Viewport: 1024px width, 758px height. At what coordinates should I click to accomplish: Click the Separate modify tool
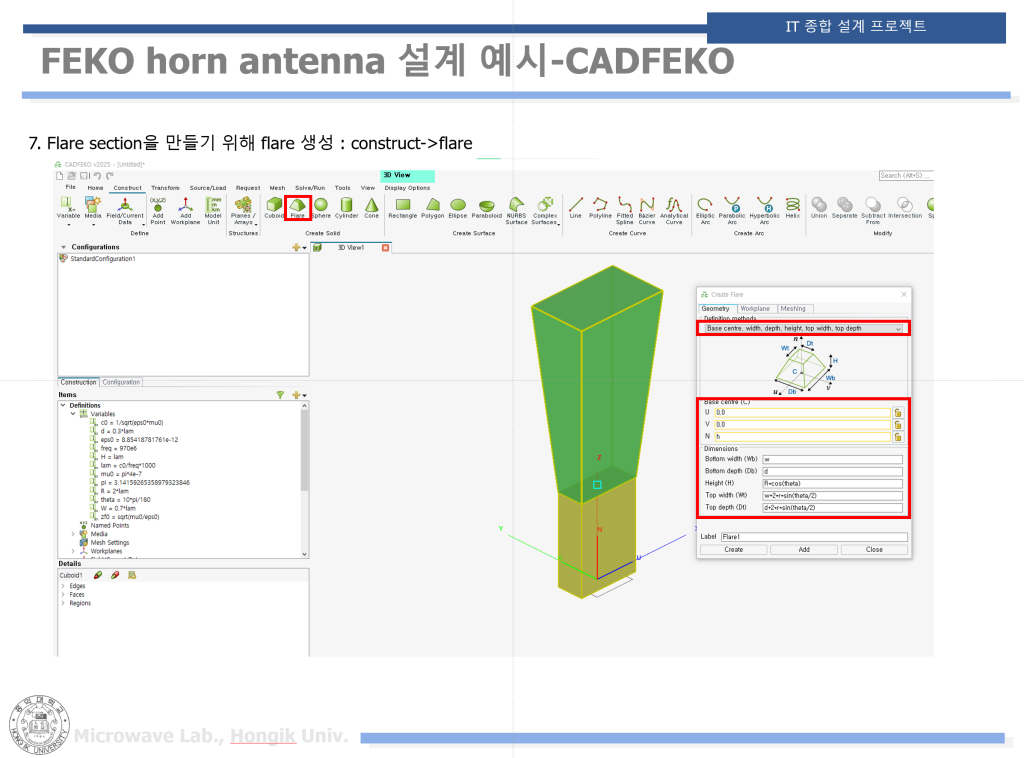point(844,208)
